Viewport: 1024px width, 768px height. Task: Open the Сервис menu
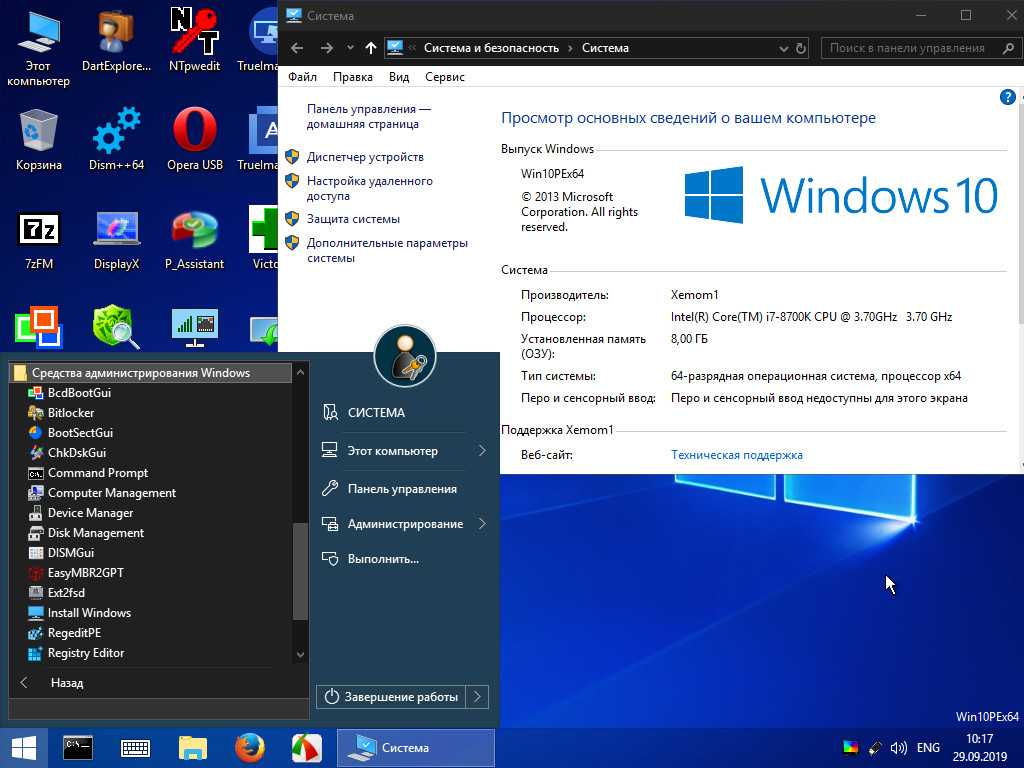(x=445, y=77)
